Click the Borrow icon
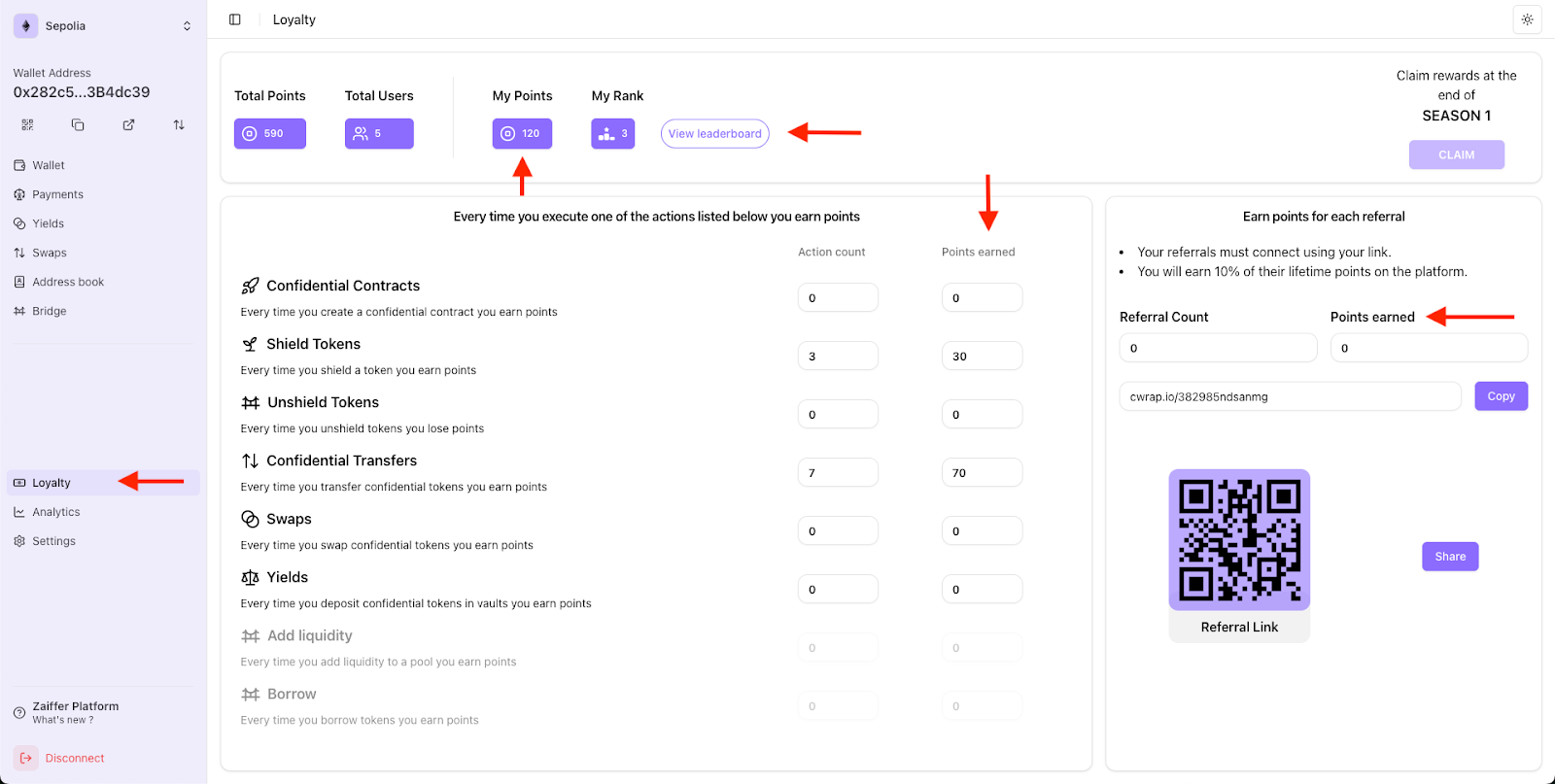 [250, 694]
